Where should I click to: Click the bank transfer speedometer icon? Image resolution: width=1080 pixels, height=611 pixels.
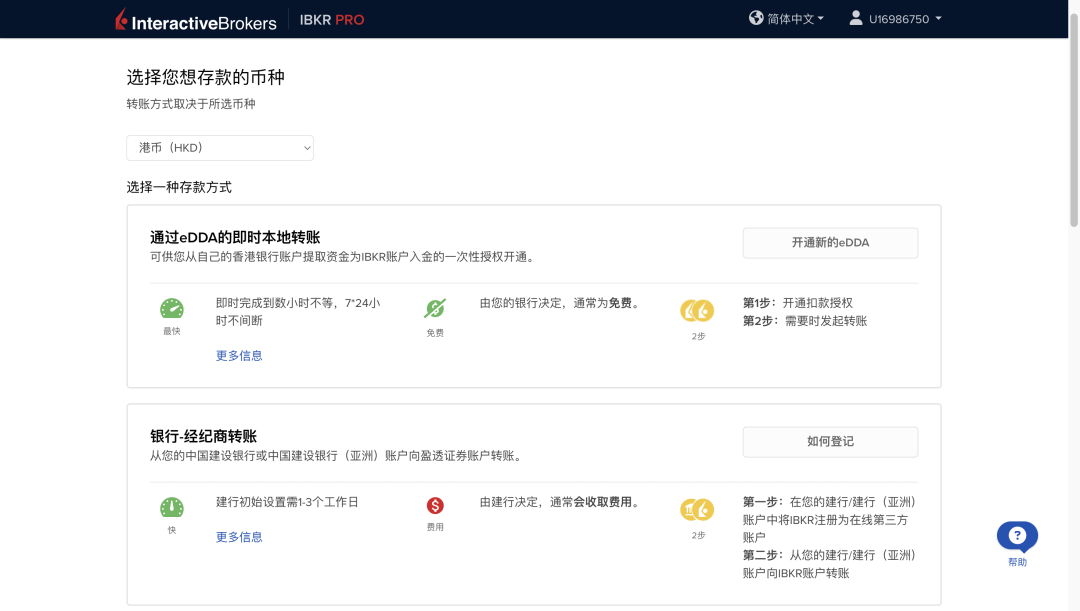[x=172, y=508]
